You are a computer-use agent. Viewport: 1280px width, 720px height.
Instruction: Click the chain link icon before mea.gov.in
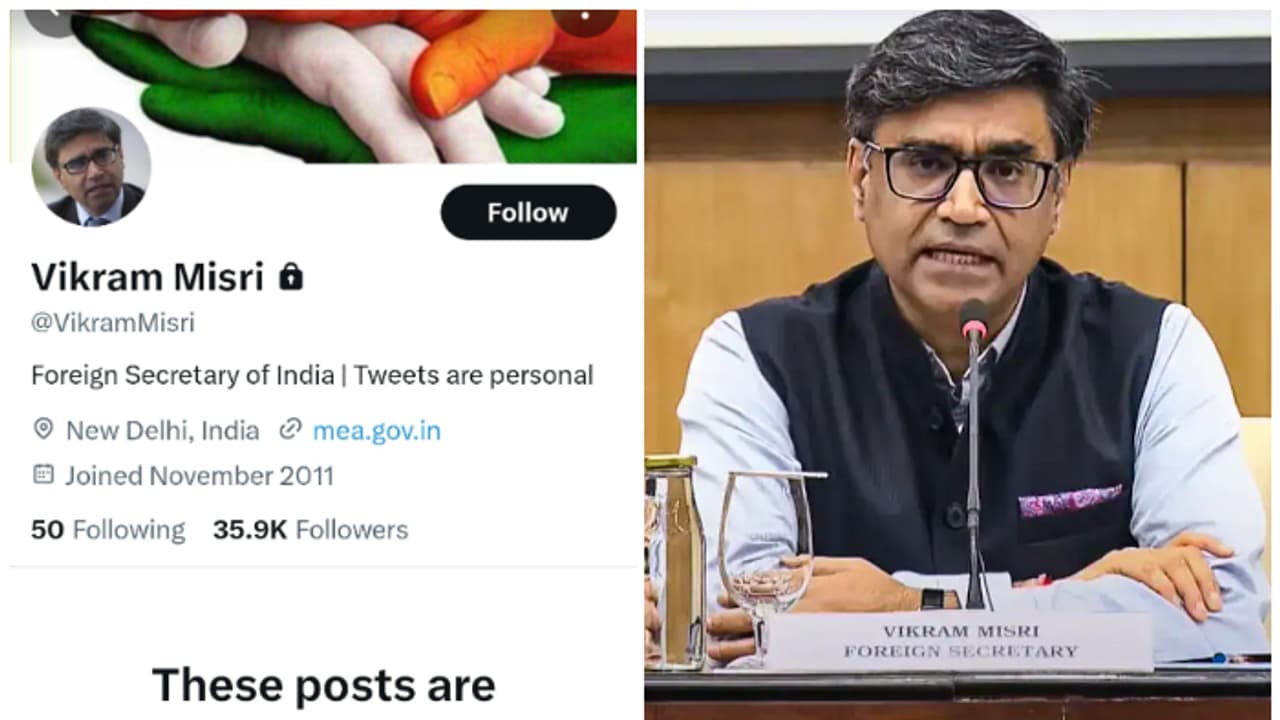pos(290,430)
